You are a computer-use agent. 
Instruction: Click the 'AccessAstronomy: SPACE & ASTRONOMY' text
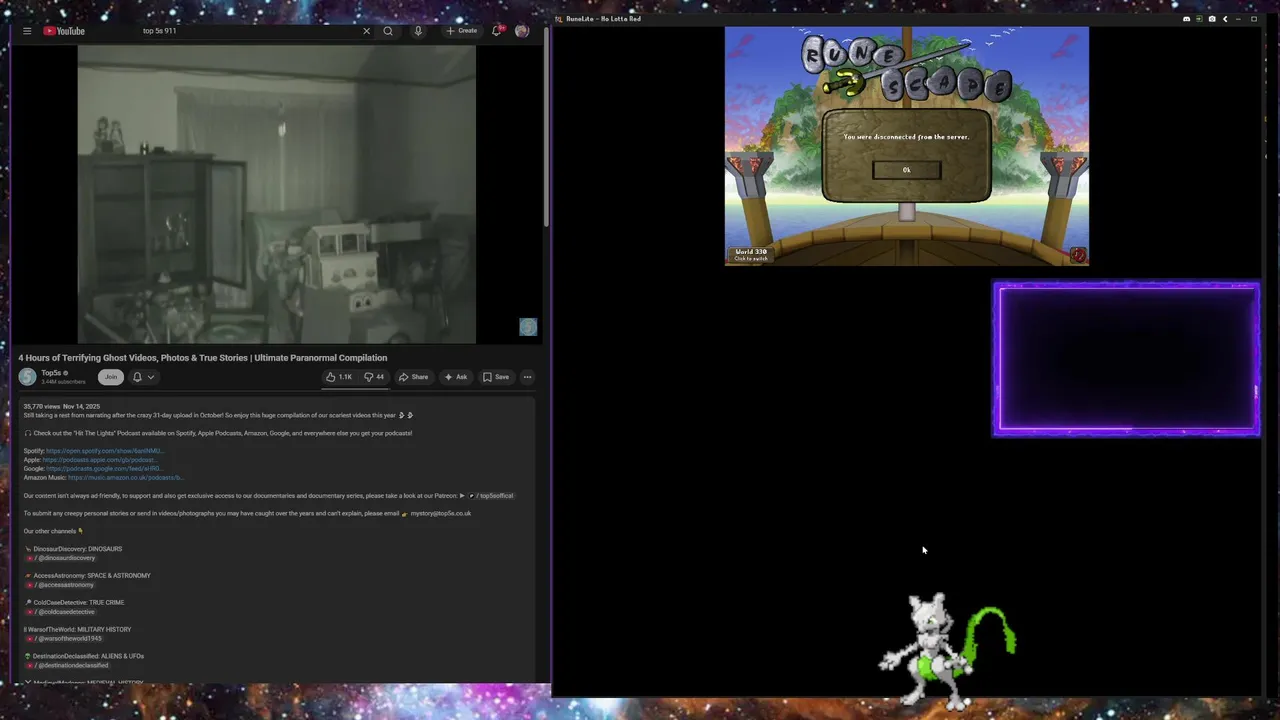point(92,576)
